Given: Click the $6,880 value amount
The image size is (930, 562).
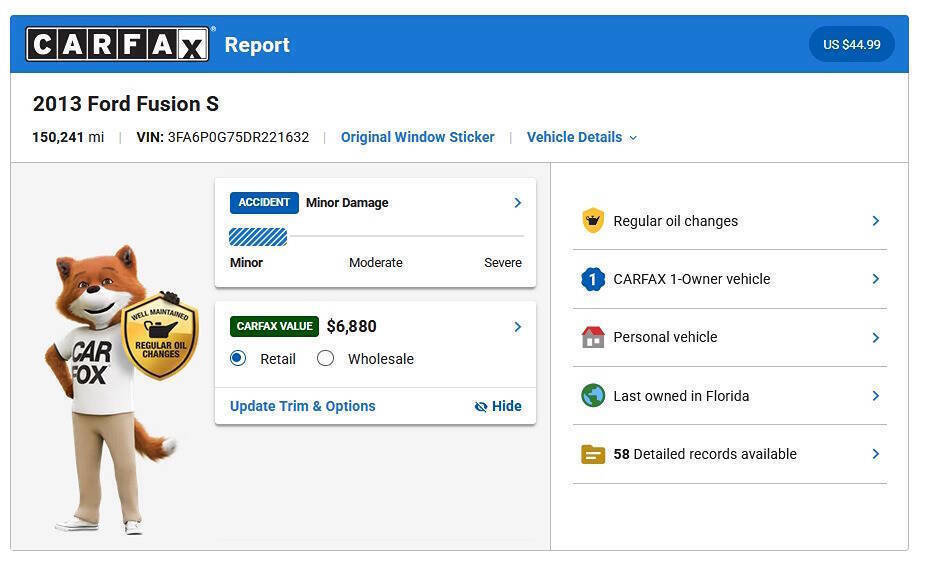Looking at the screenshot, I should coord(351,326).
